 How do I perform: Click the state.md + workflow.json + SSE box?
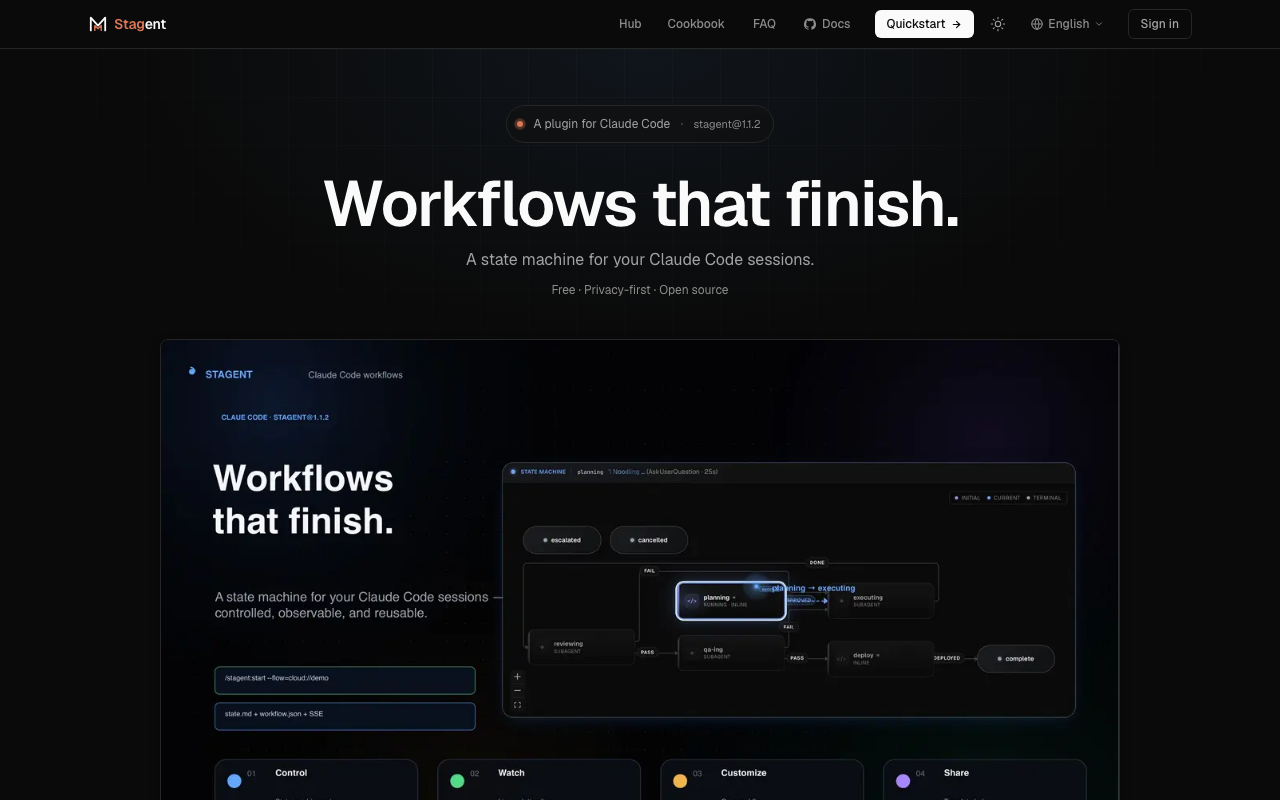click(345, 716)
